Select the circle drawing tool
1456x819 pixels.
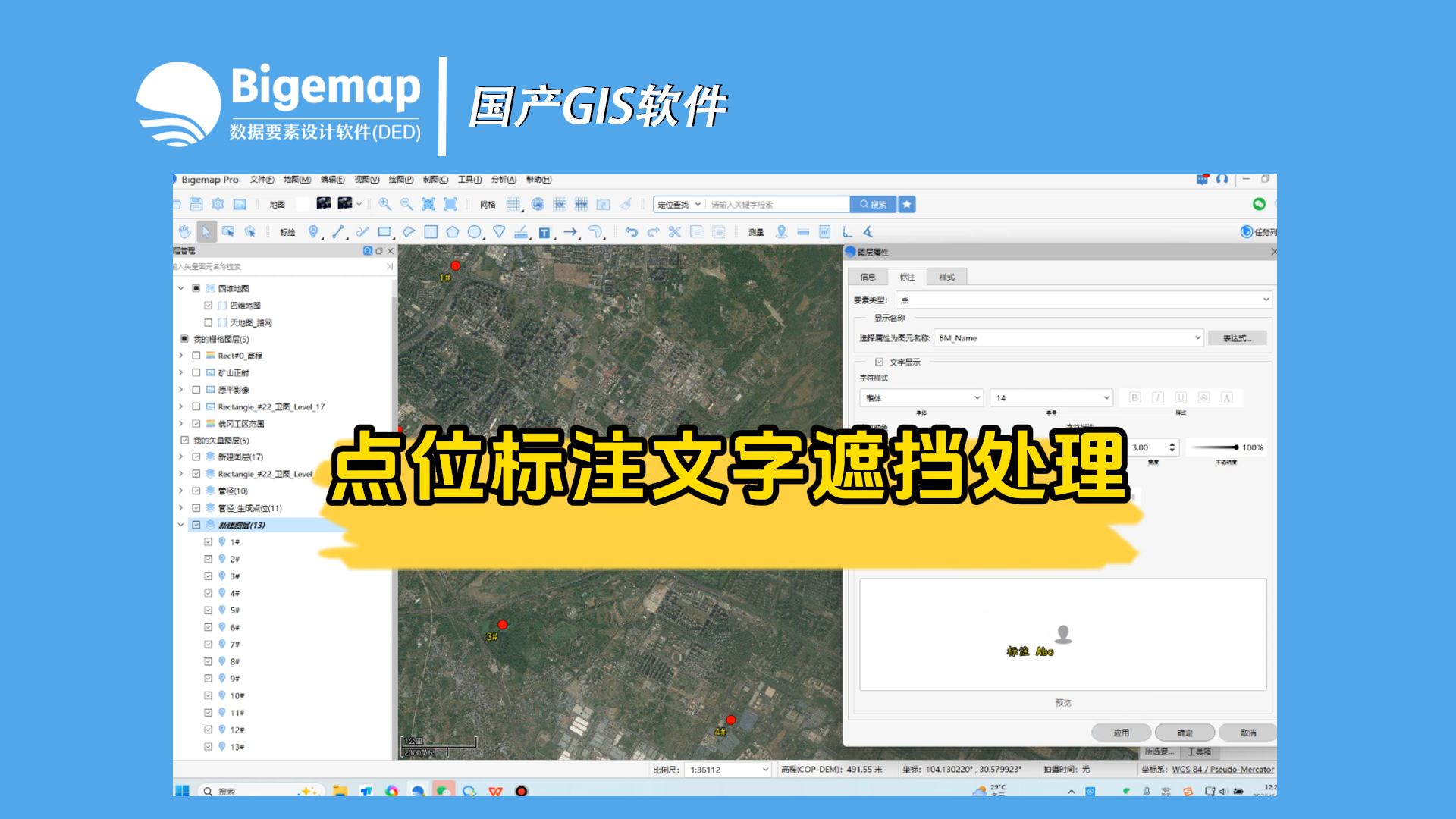(474, 232)
